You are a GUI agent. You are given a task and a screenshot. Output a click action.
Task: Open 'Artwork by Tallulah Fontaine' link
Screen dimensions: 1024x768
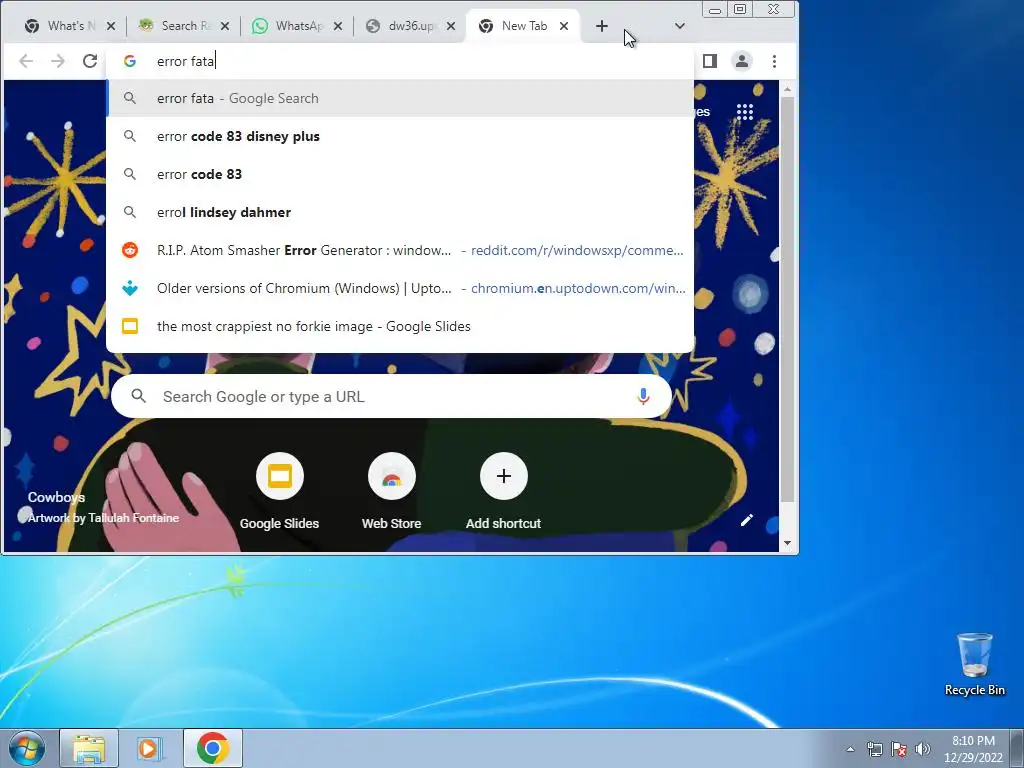coord(103,518)
